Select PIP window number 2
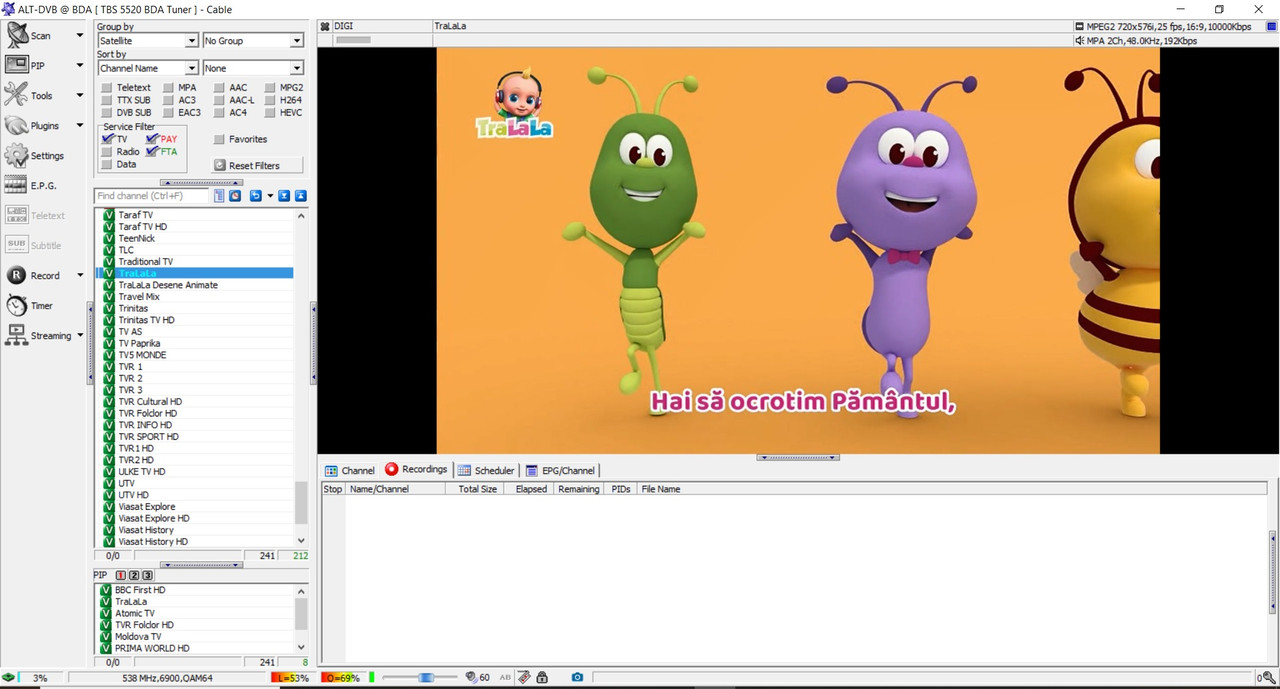This screenshot has height=689, width=1280. (x=134, y=575)
